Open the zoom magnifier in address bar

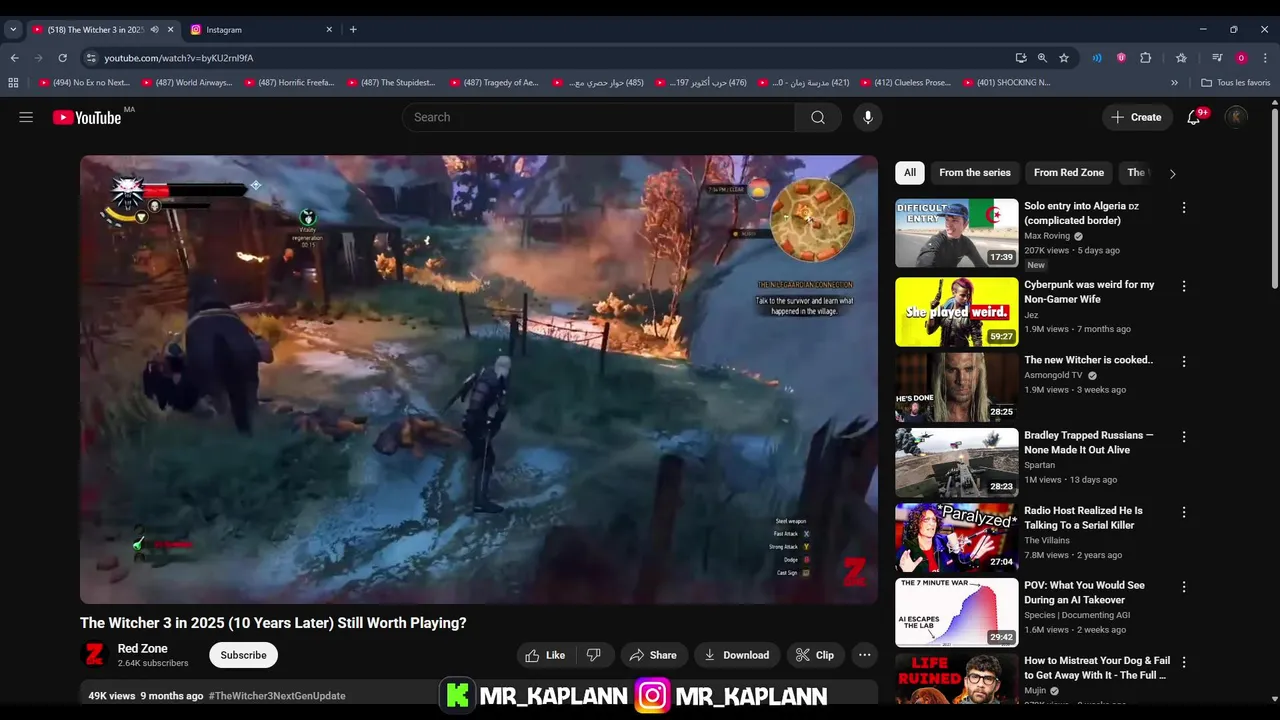click(1042, 58)
